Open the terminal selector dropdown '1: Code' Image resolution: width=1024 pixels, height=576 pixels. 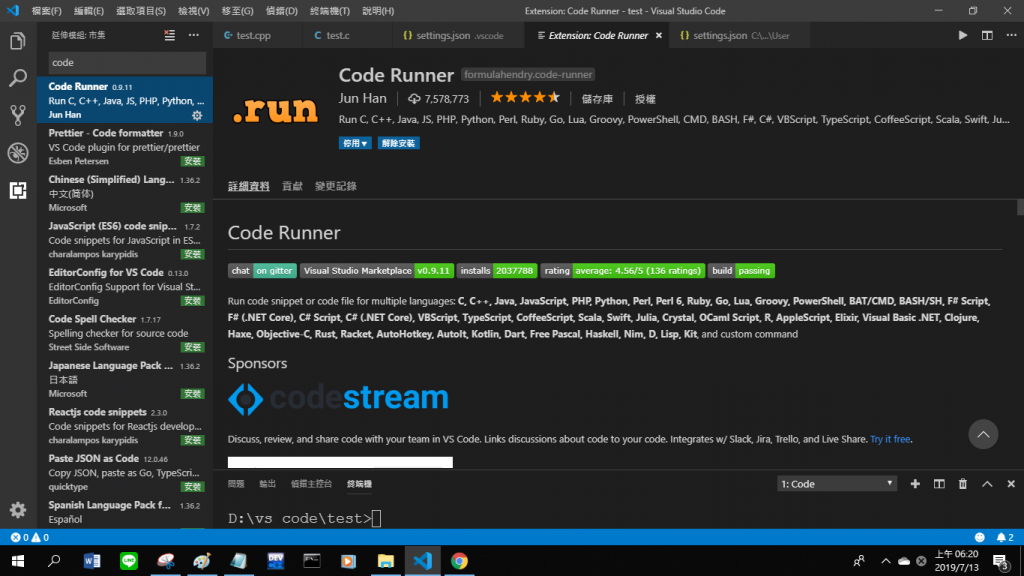[837, 484]
